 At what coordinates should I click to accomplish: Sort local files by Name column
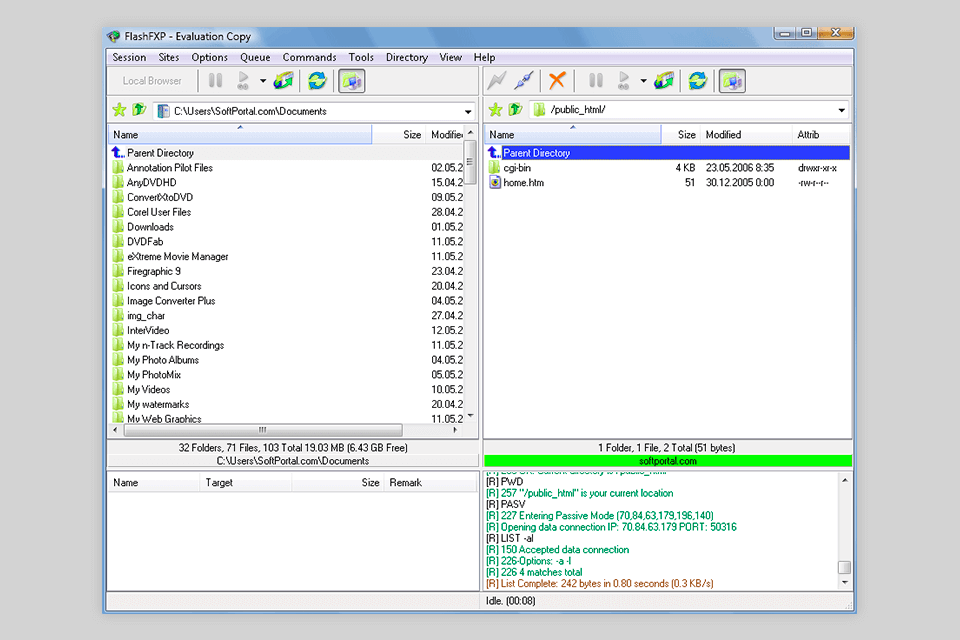tap(240, 135)
